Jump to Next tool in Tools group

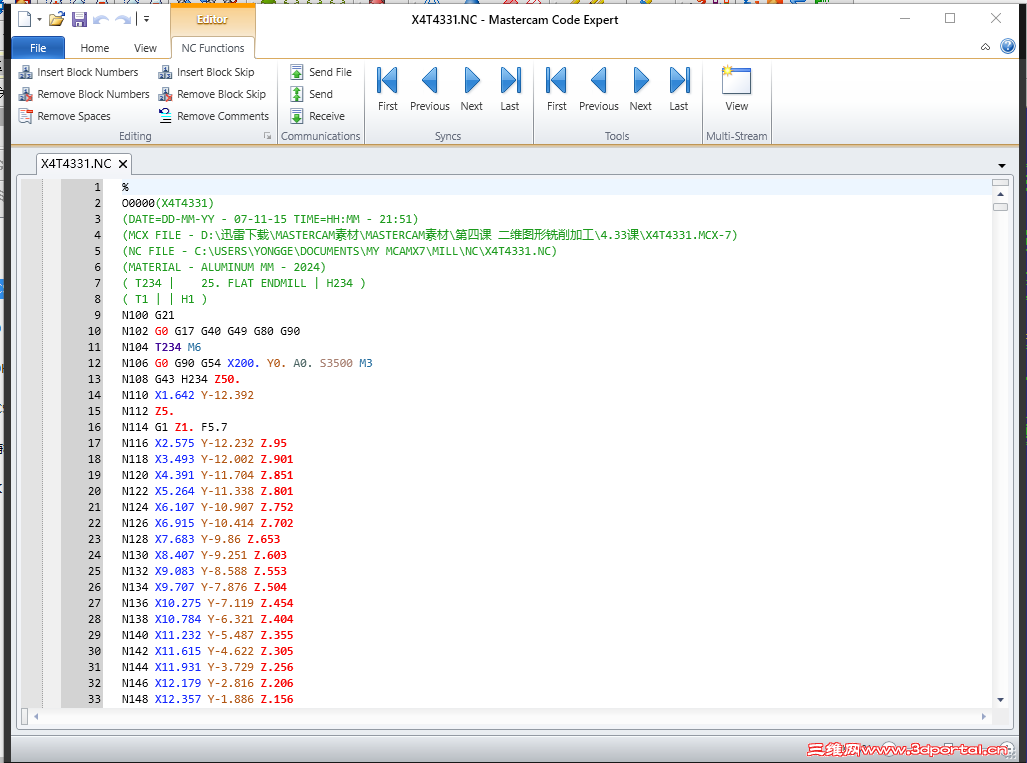(x=641, y=89)
